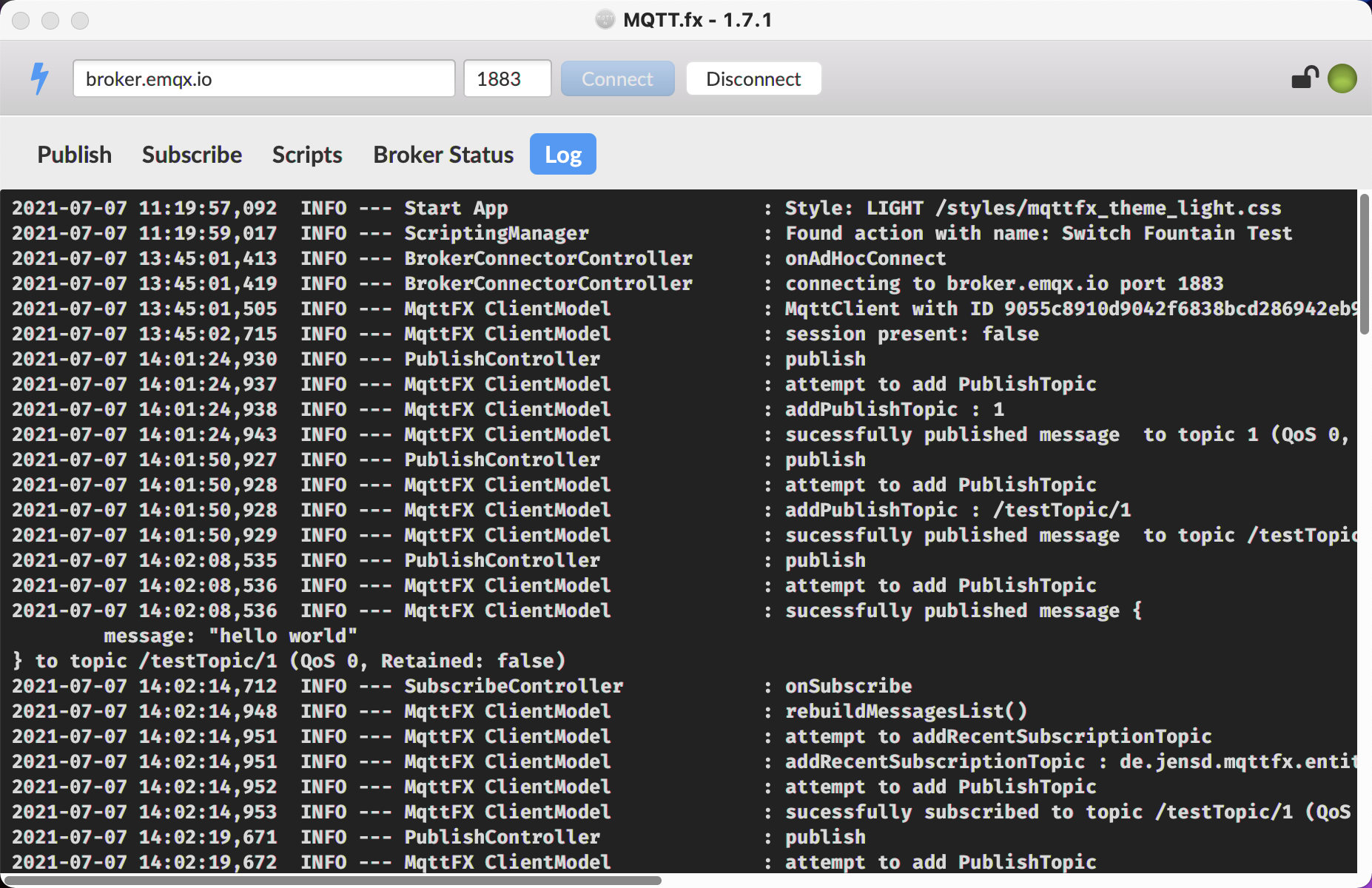Viewport: 1372px width, 888px height.
Task: Click the 'onSubscribe' log message
Action: click(848, 686)
